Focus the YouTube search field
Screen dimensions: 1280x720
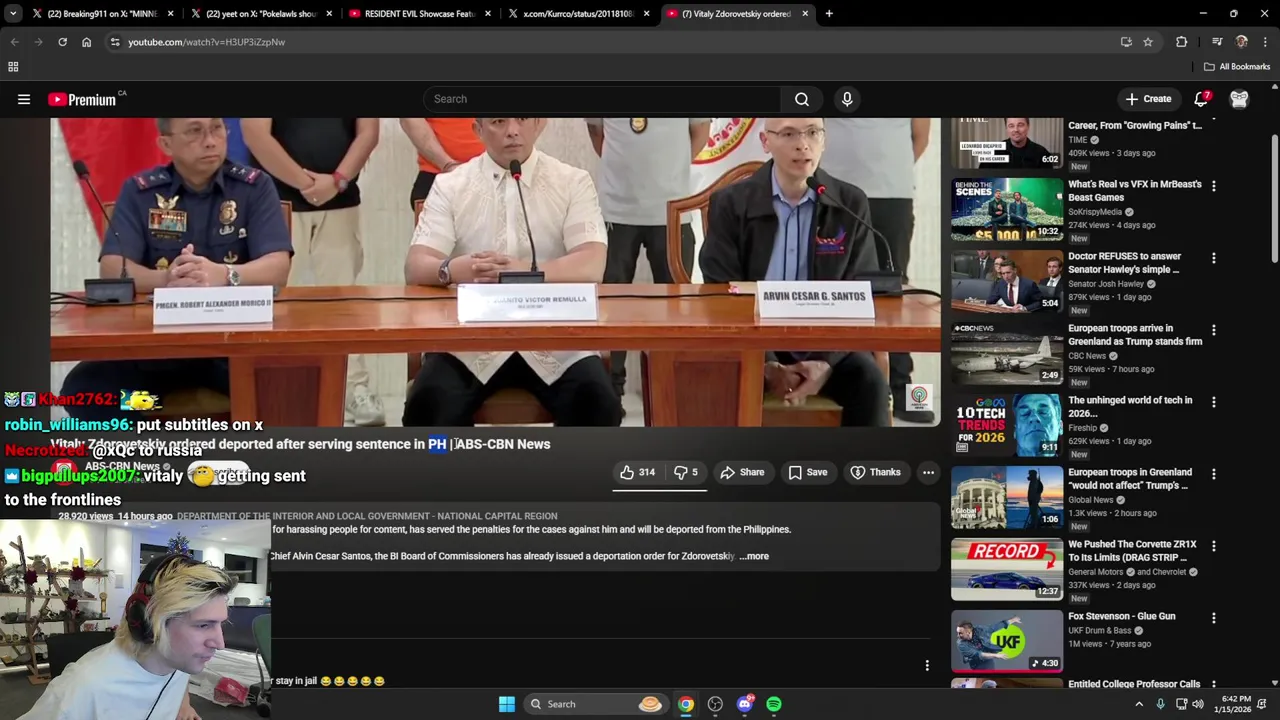coord(602,99)
